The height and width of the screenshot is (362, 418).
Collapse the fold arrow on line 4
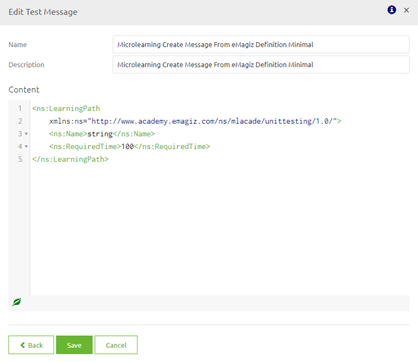26,147
